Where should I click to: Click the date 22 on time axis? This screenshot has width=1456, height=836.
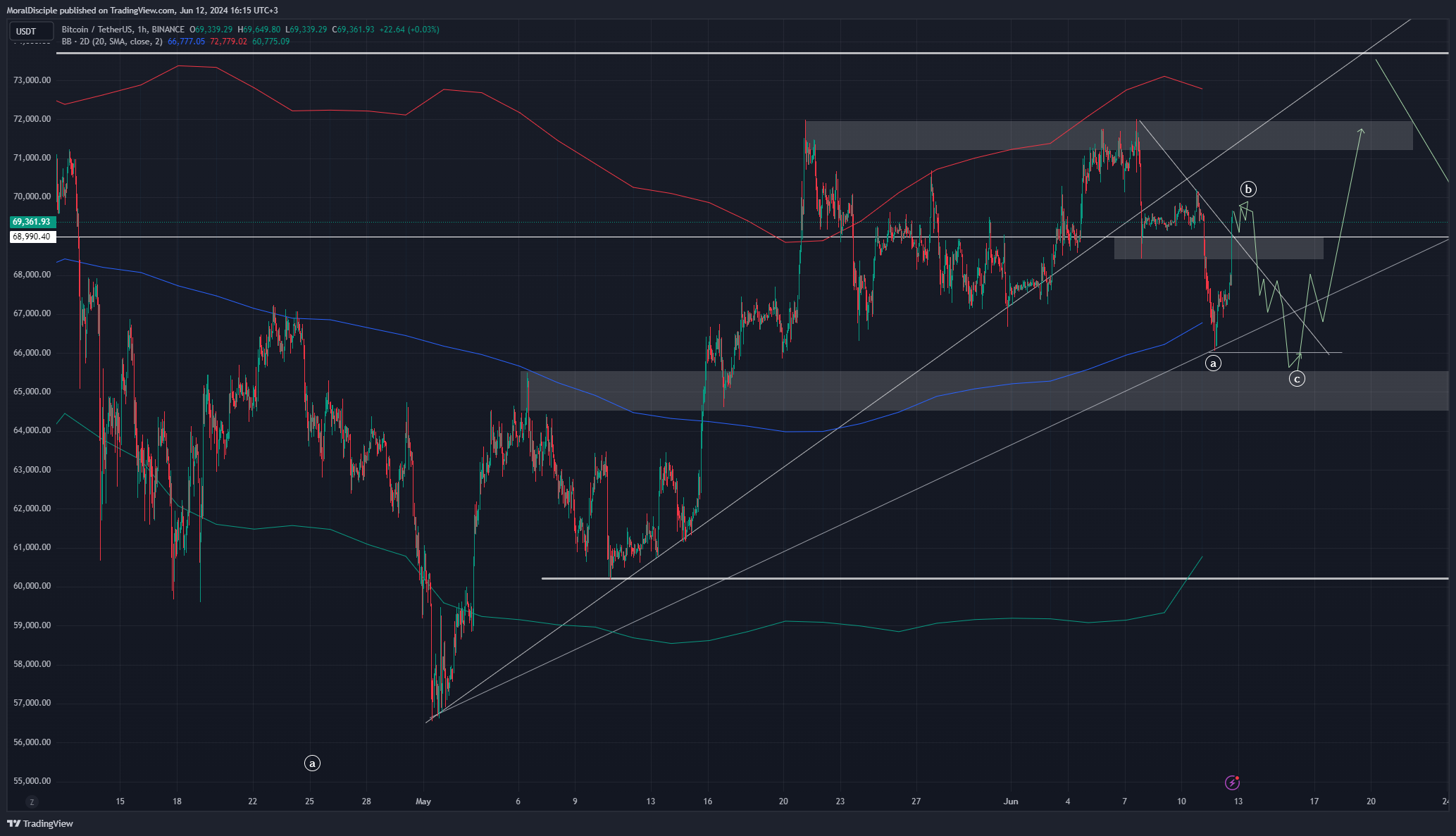tap(253, 801)
